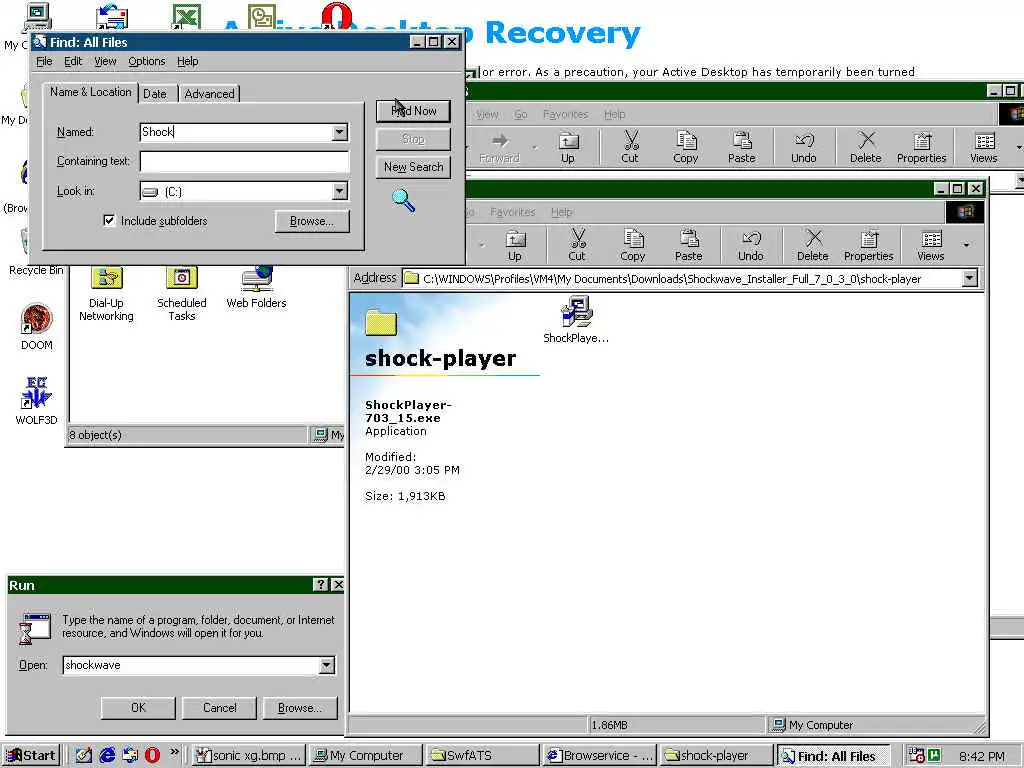The height and width of the screenshot is (768, 1024).
Task: Click the Run dialog Open text field
Action: (191, 665)
